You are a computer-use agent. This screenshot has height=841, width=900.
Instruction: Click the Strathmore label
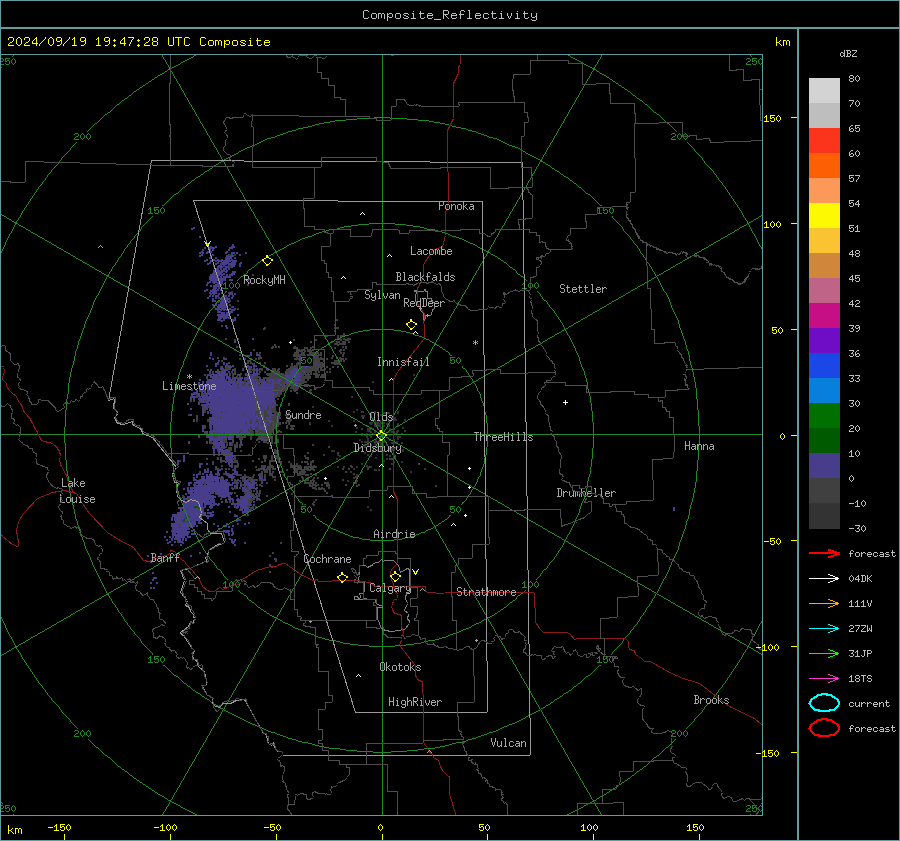pyautogui.click(x=486, y=592)
